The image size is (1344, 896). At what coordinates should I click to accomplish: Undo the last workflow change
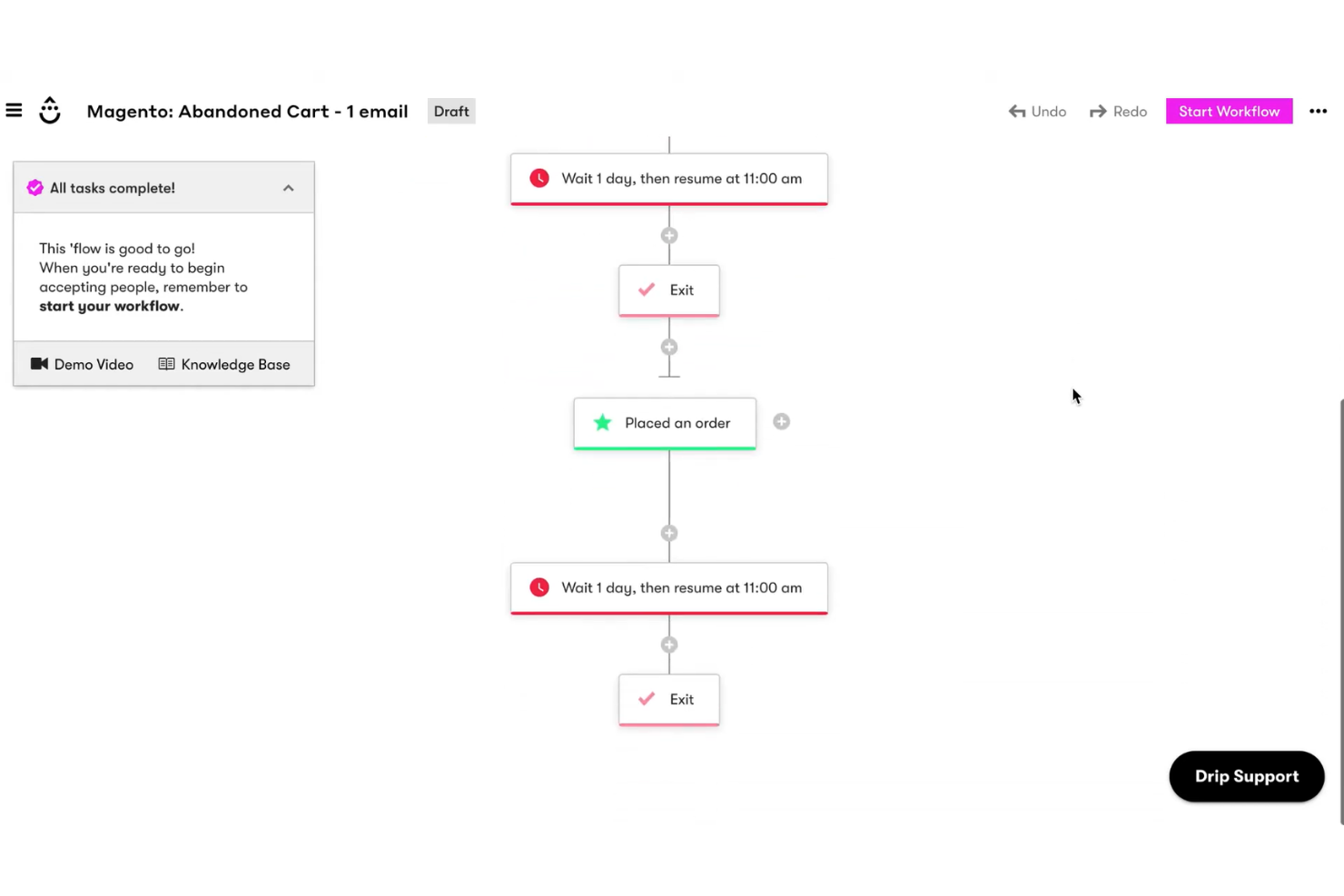(x=1037, y=111)
